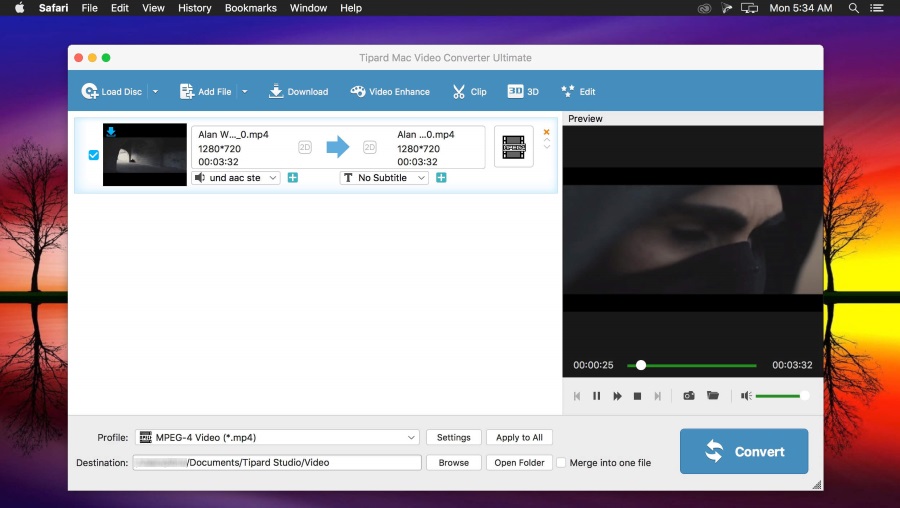The image size is (900, 508).
Task: Remove the file with the orange X
Action: pos(546,132)
